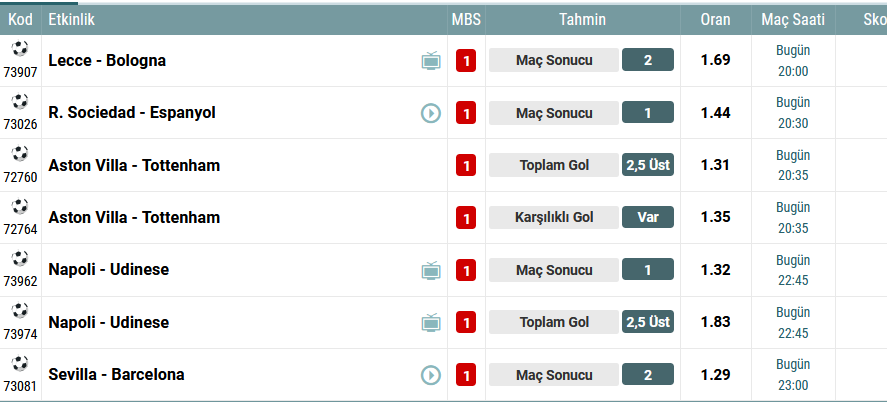Open the stream play icon for Sevilla - Barcelona
The height and width of the screenshot is (402, 887).
(x=431, y=375)
